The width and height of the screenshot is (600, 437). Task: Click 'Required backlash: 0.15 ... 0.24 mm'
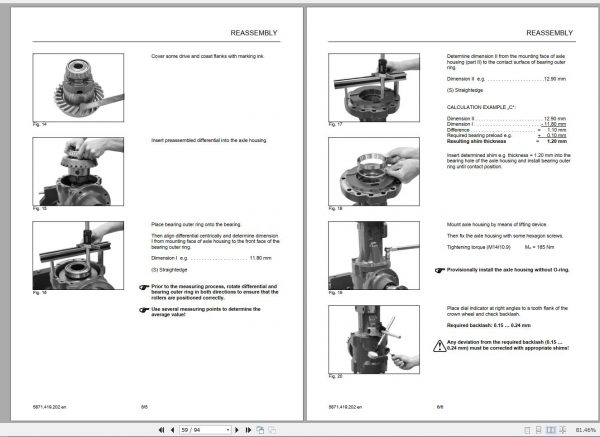coord(489,325)
